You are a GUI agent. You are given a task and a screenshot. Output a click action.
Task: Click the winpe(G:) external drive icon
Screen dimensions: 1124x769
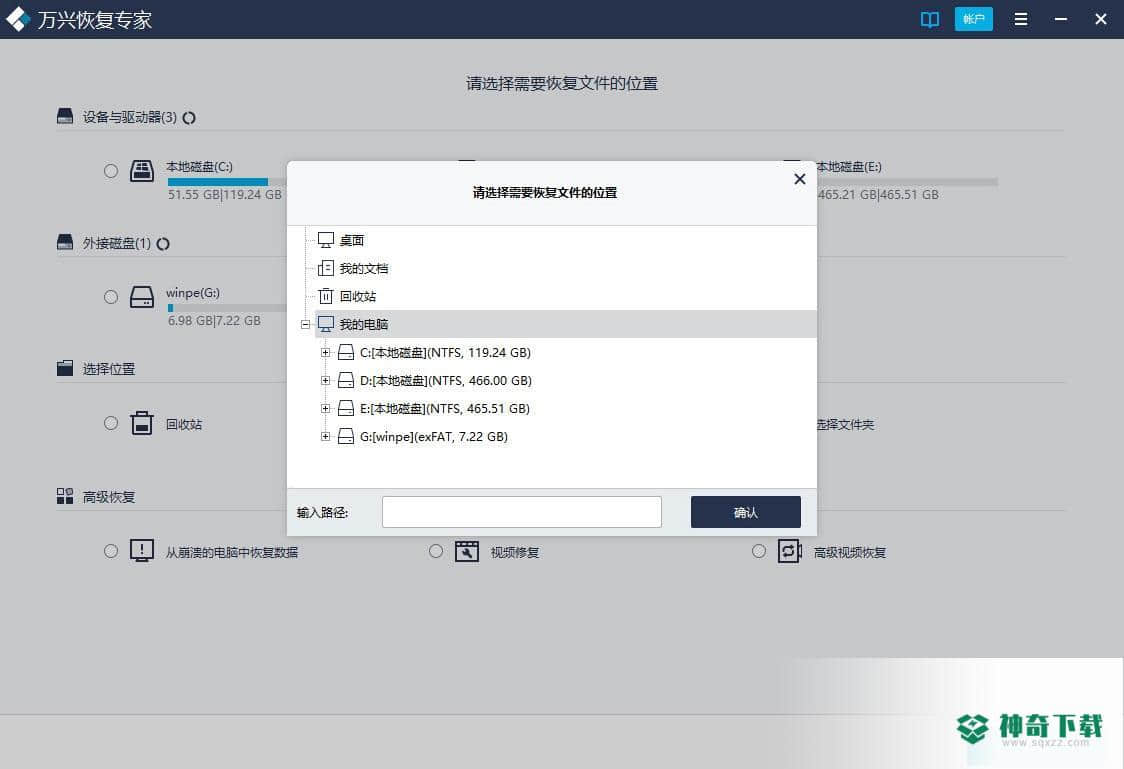coord(142,297)
